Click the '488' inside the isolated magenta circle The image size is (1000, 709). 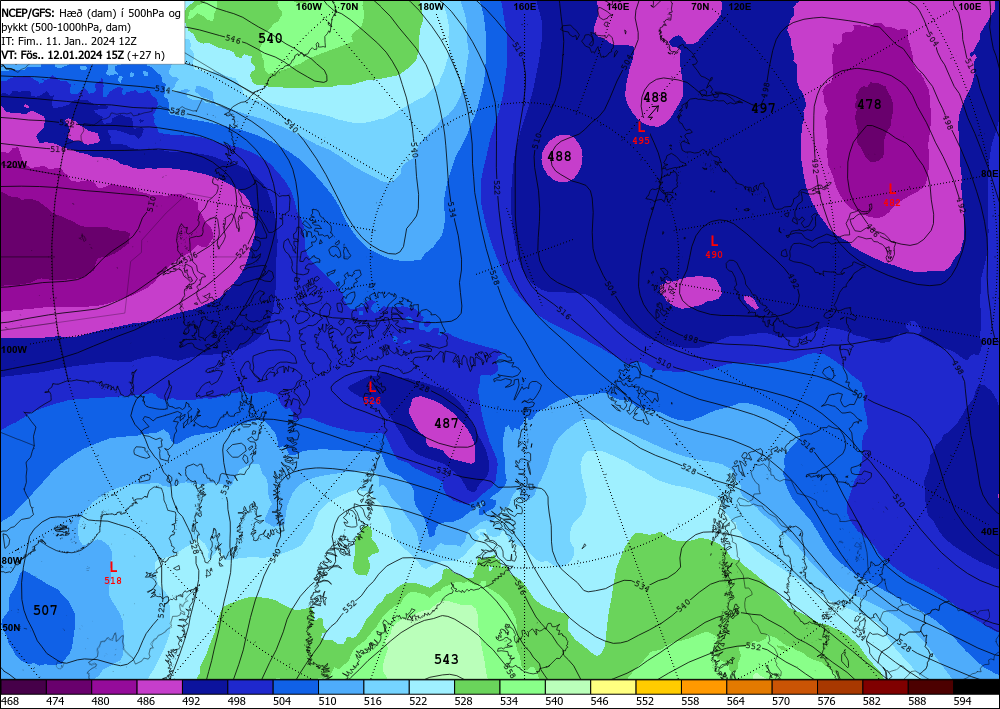(559, 156)
